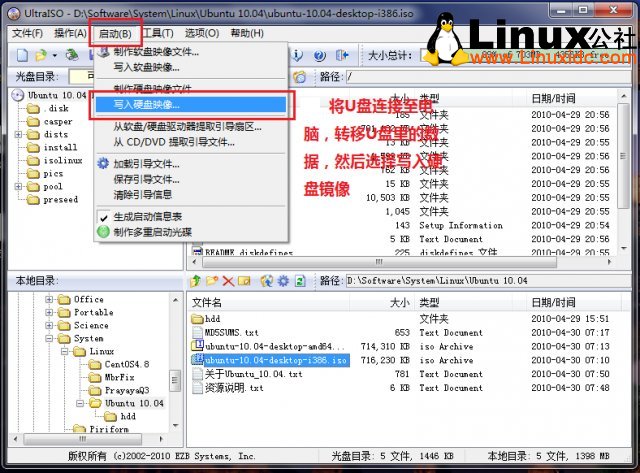Expand the Portable folder in local tree

coord(49,313)
